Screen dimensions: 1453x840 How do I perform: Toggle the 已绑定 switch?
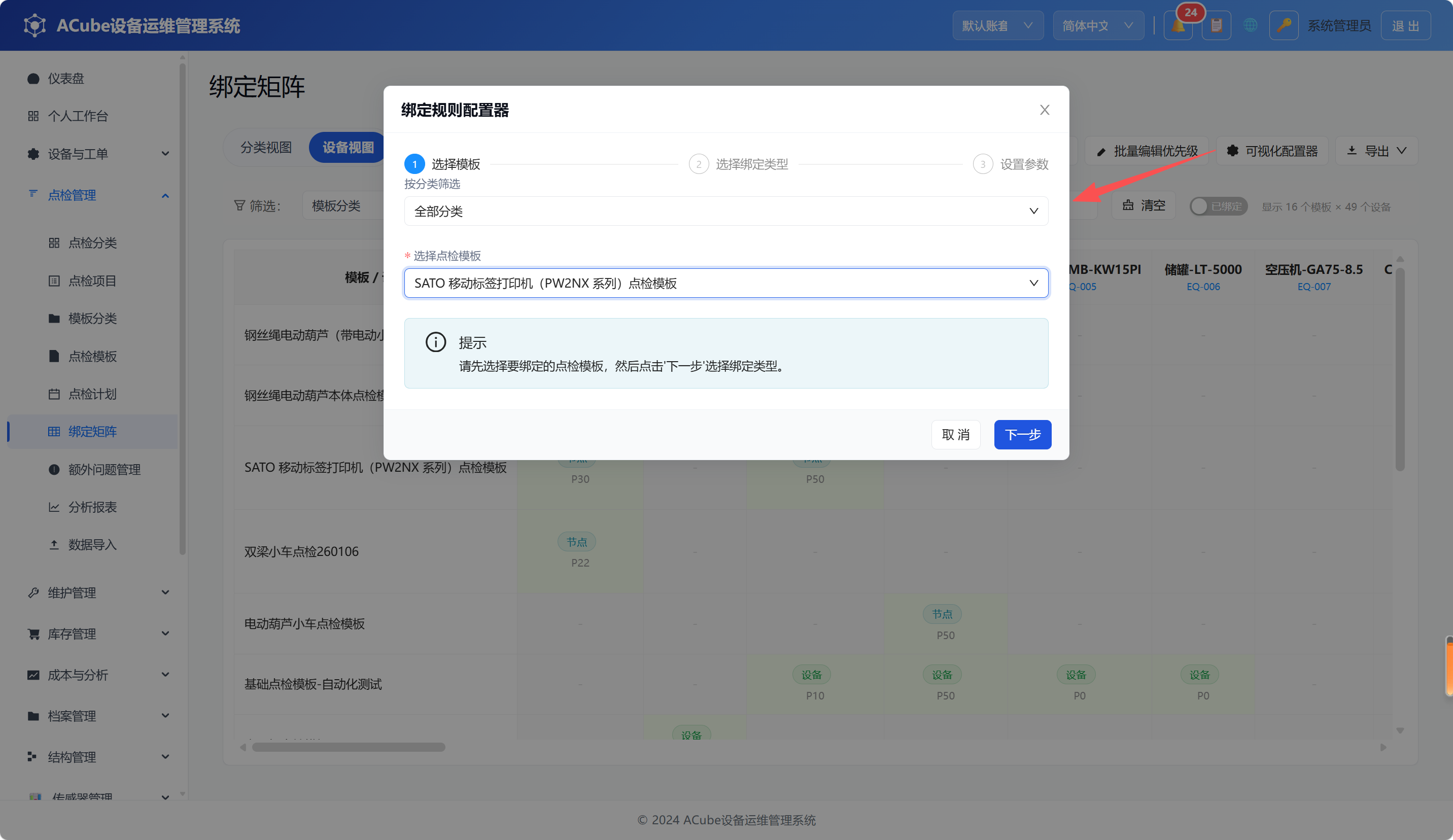coord(1218,206)
